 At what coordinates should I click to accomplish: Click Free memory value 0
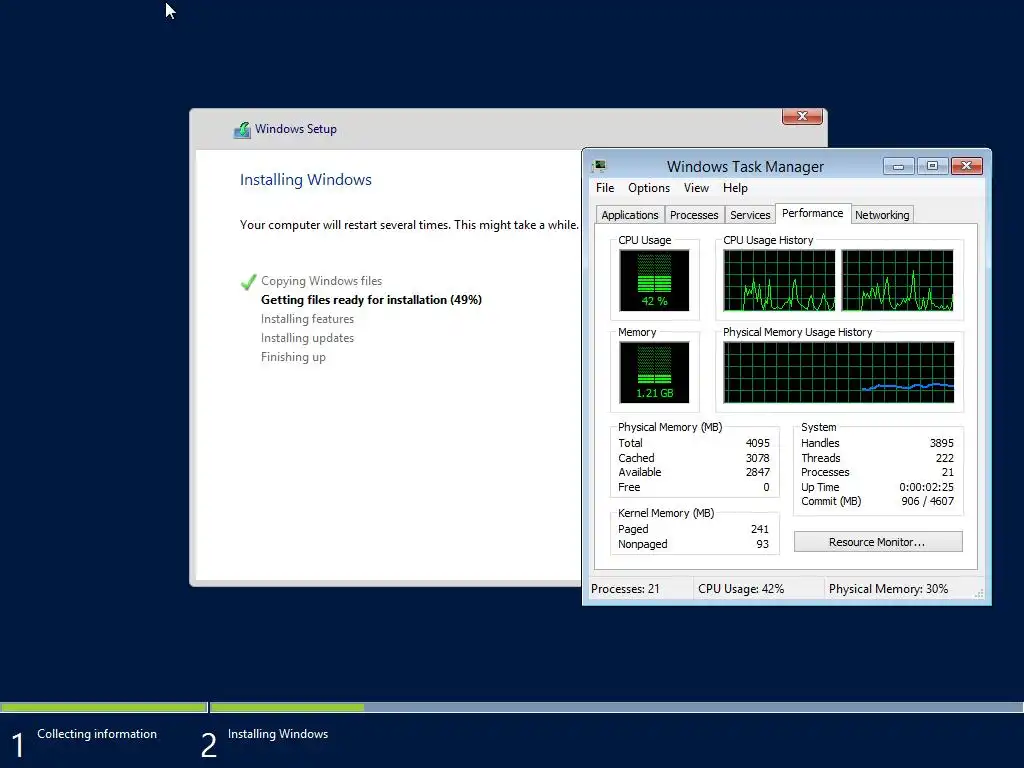(766, 487)
